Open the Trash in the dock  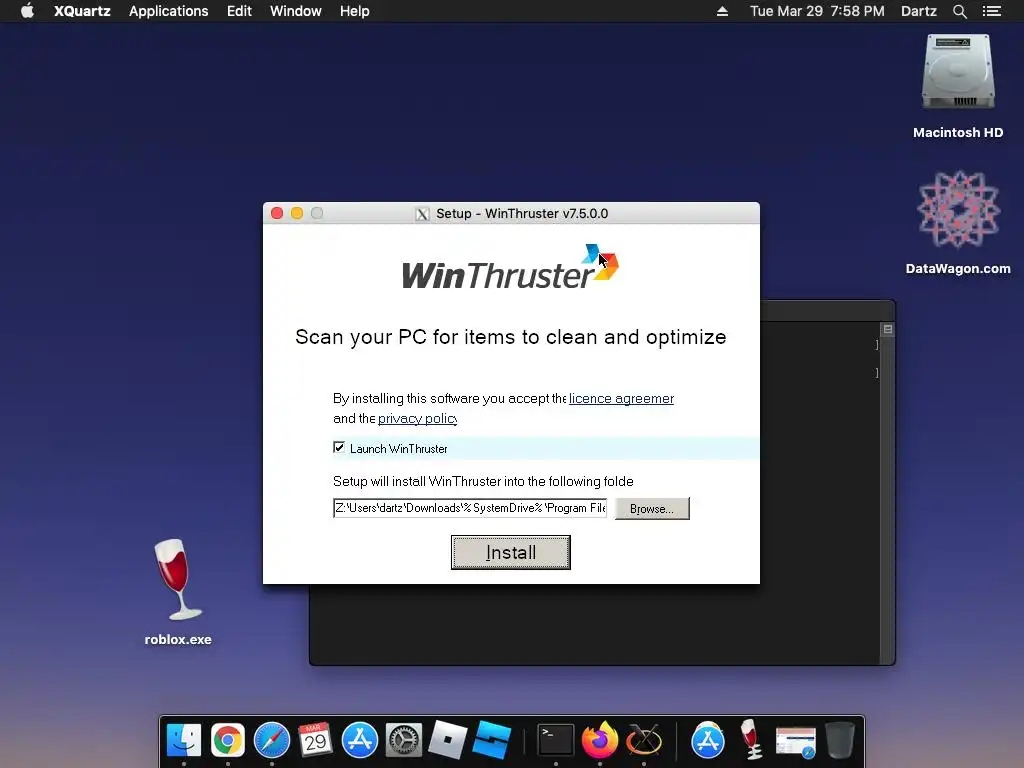point(840,740)
